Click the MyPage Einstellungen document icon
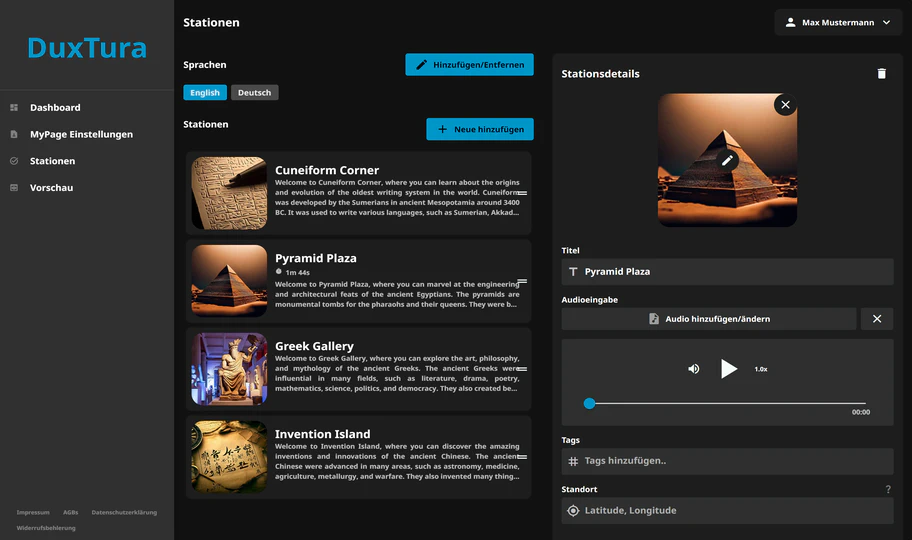 click(14, 134)
